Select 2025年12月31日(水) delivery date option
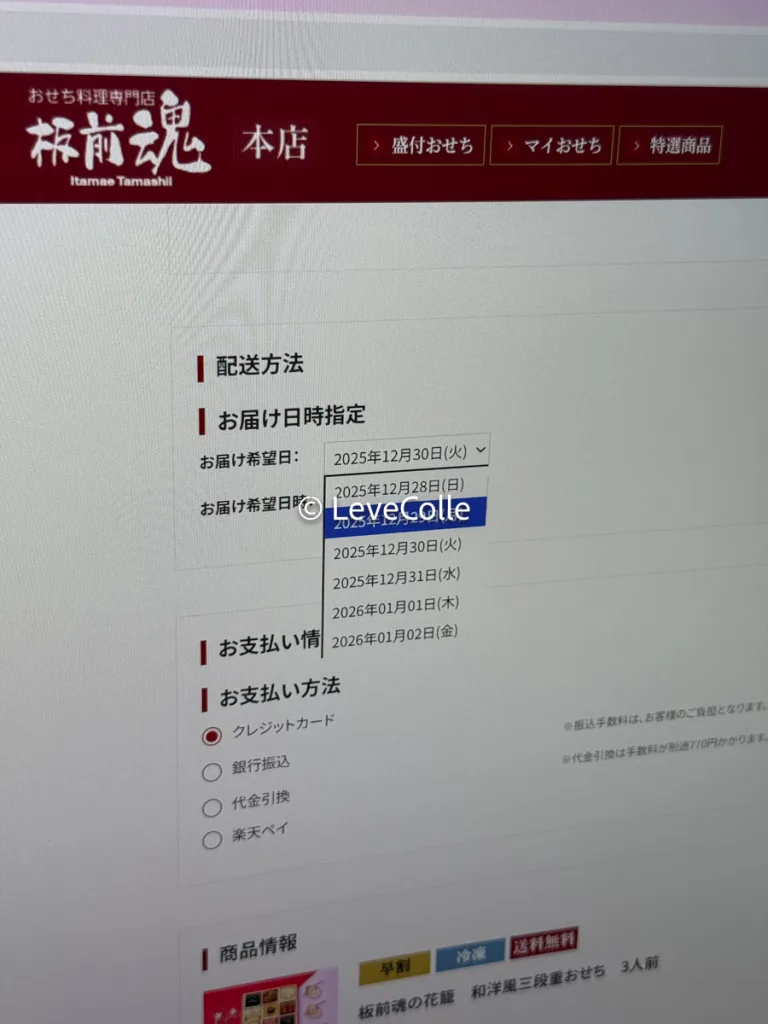The image size is (768, 1024). tap(396, 577)
